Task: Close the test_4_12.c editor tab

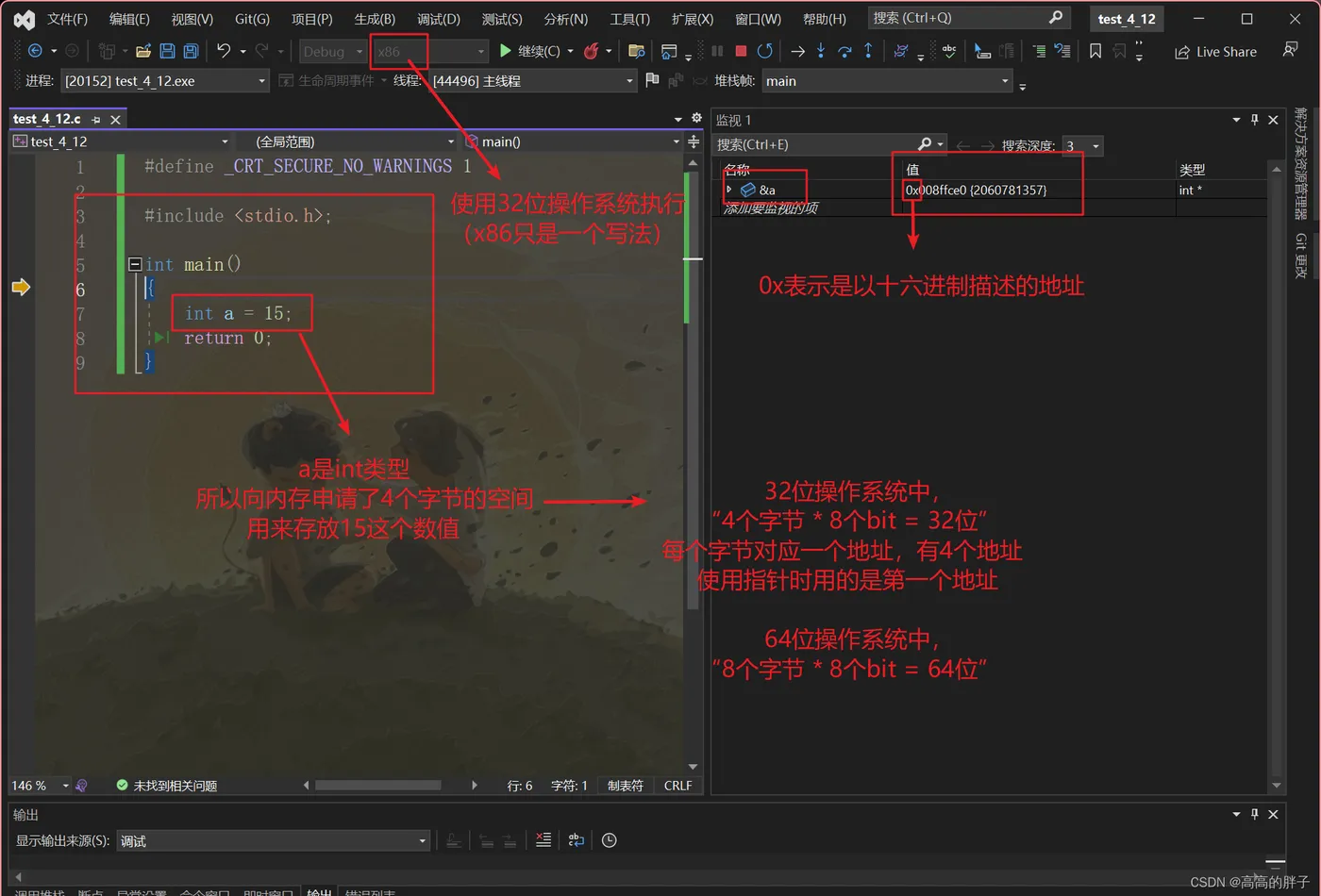Action: coord(115,120)
